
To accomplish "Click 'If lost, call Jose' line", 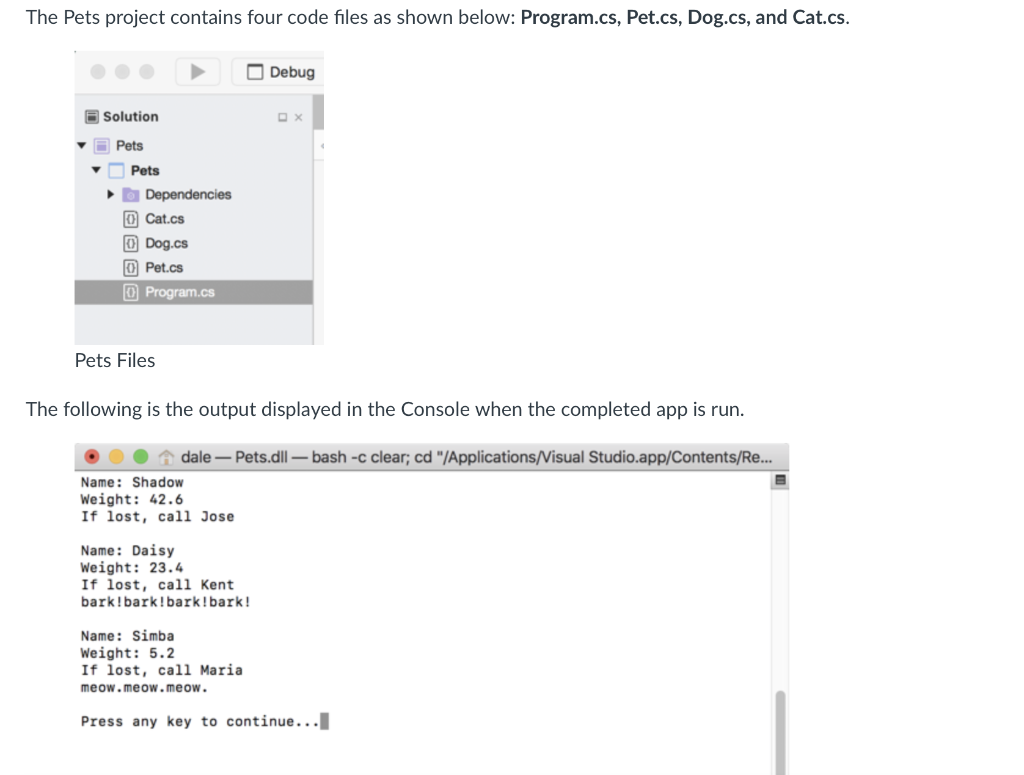I will (157, 517).
